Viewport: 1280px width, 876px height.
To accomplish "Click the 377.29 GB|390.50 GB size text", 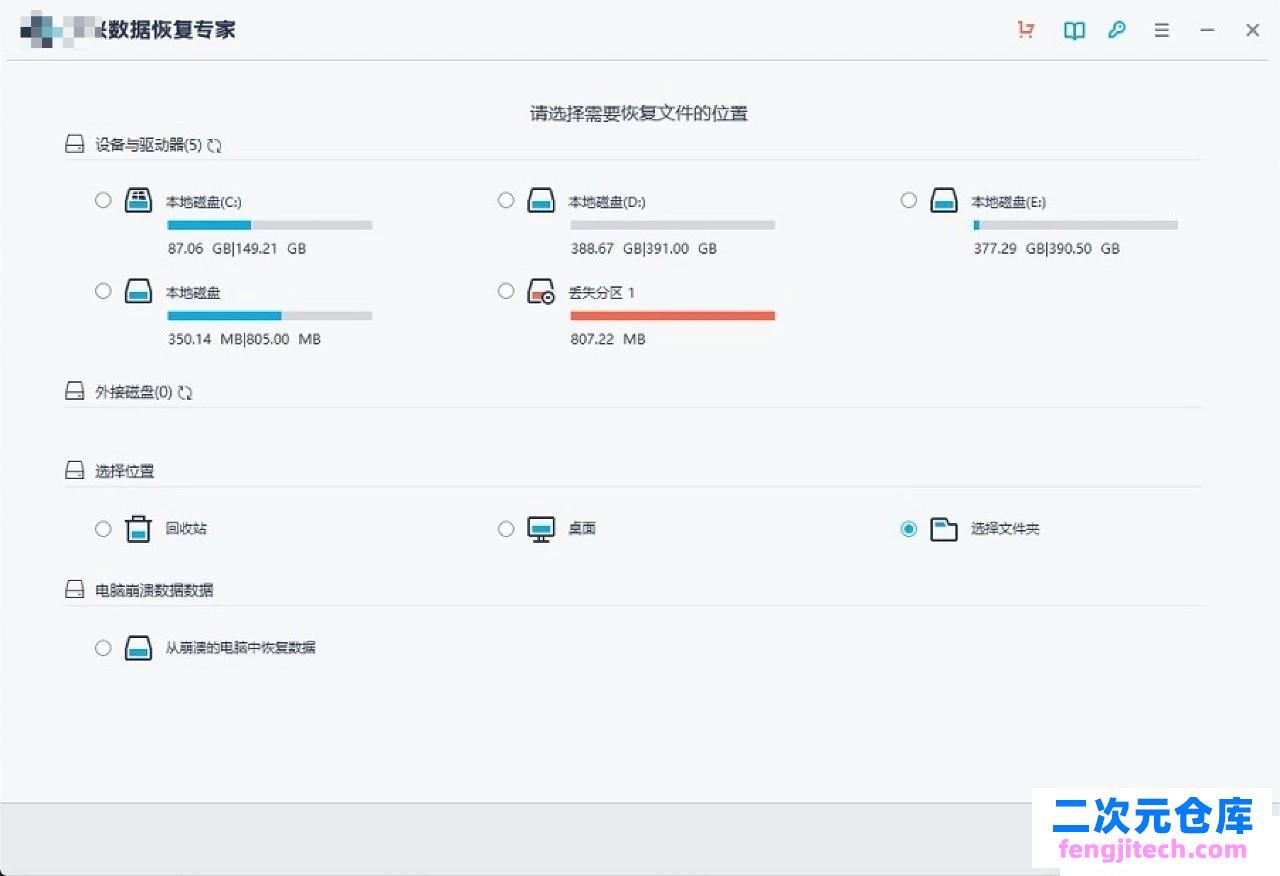I will [1047, 248].
